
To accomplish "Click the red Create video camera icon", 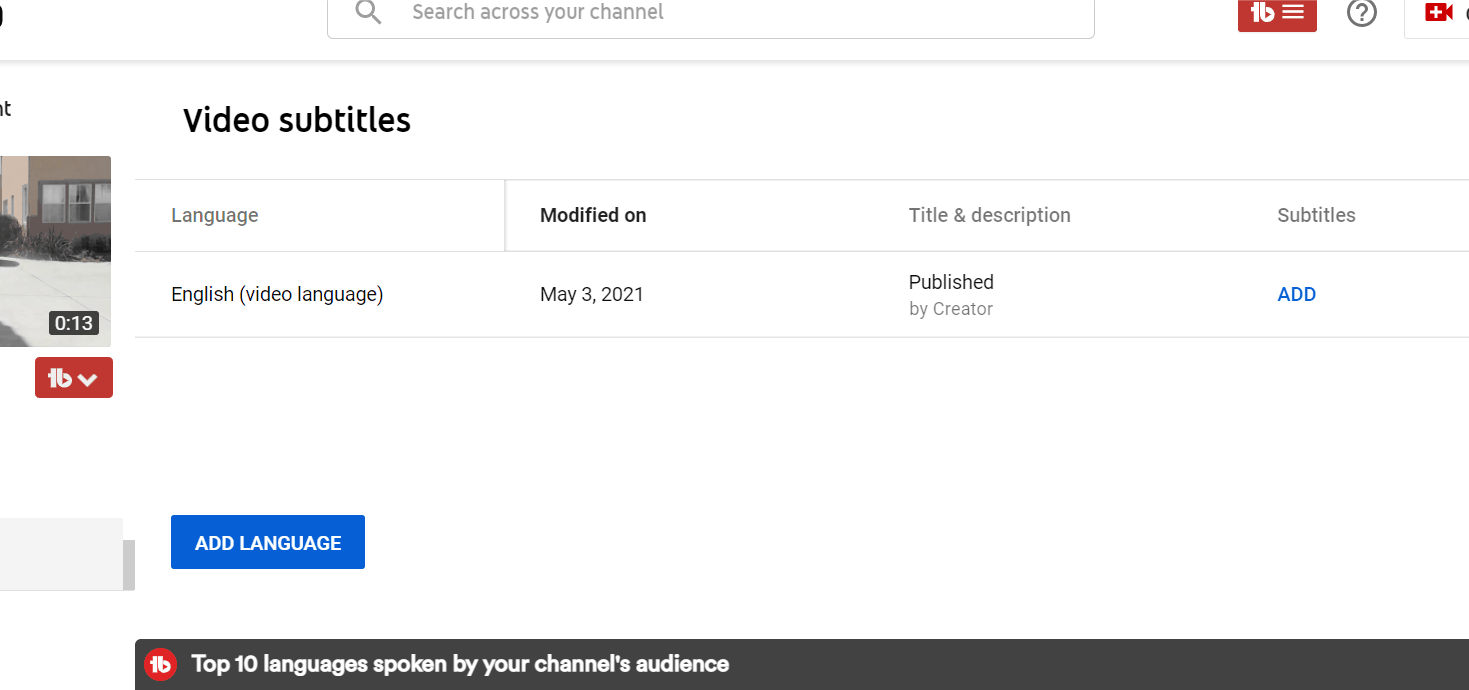I will [1438, 13].
